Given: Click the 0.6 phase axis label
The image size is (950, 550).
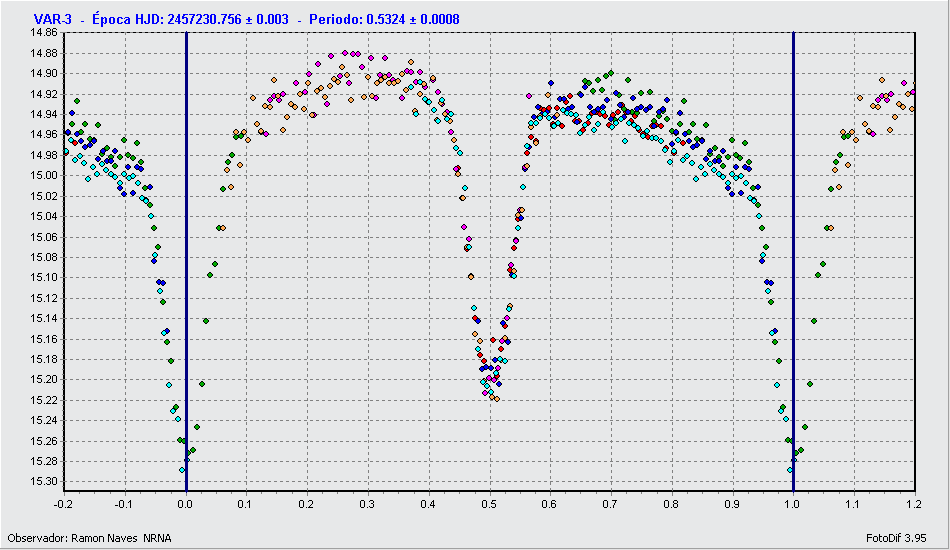Looking at the screenshot, I should (x=550, y=504).
